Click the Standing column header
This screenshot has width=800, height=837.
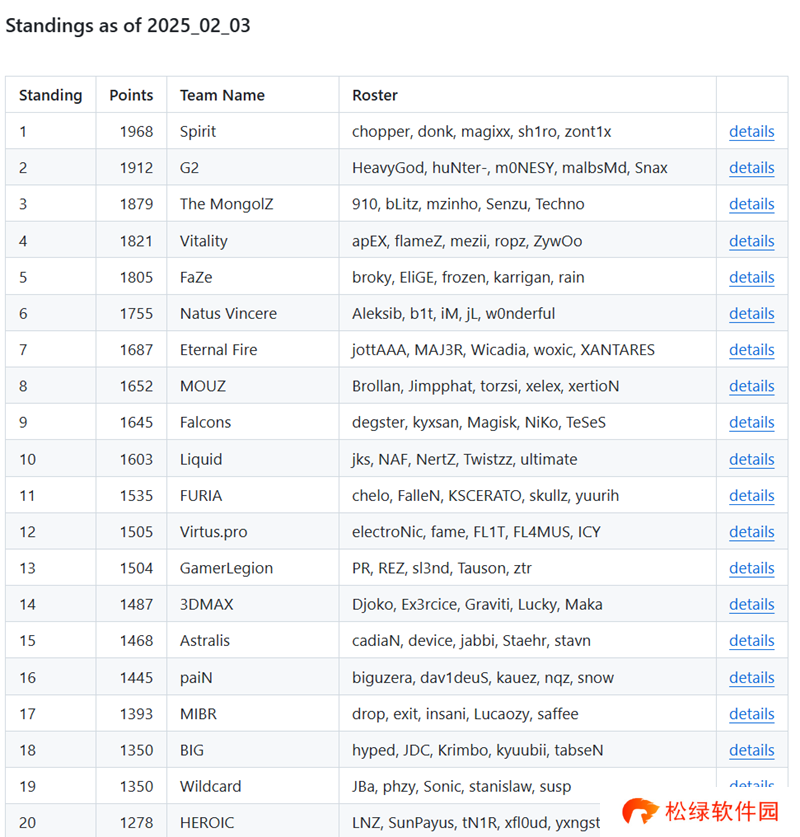point(50,95)
